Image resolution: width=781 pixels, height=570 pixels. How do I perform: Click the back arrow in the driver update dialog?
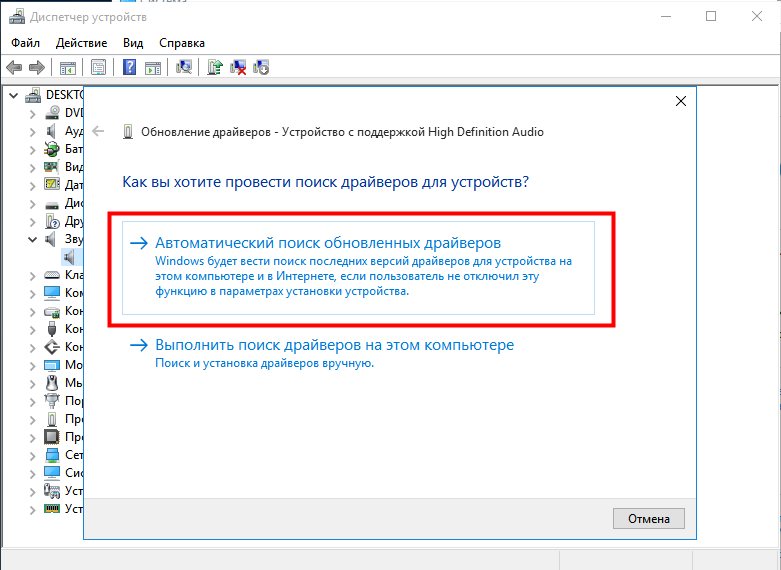tap(98, 131)
